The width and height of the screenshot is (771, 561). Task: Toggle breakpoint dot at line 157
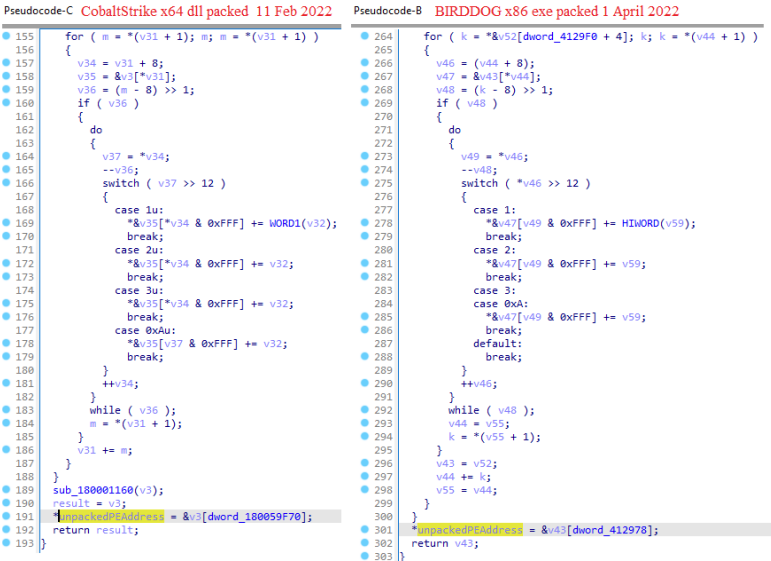click(x=6, y=62)
